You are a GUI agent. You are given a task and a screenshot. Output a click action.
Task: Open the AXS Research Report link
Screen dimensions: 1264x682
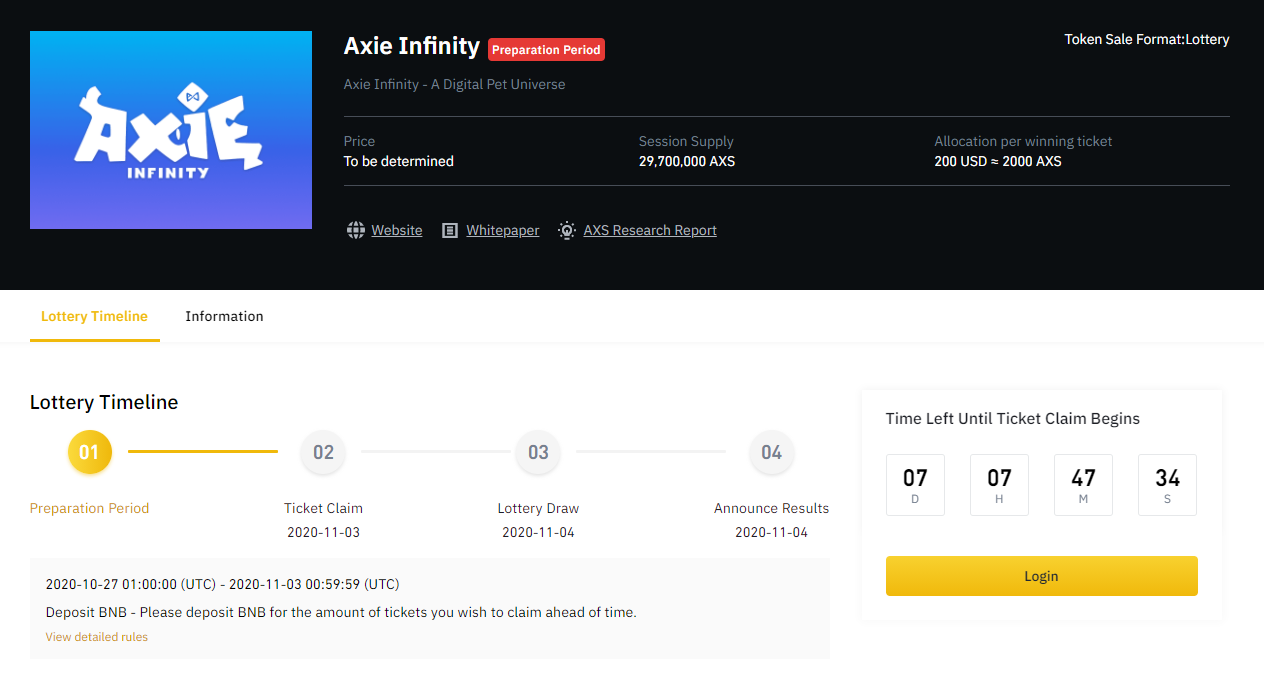point(650,230)
